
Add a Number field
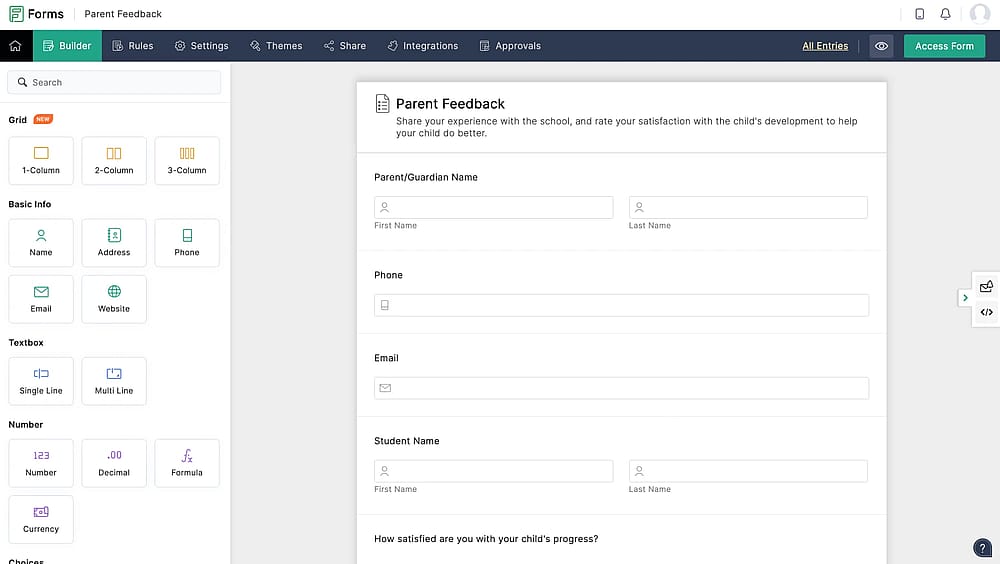41,463
